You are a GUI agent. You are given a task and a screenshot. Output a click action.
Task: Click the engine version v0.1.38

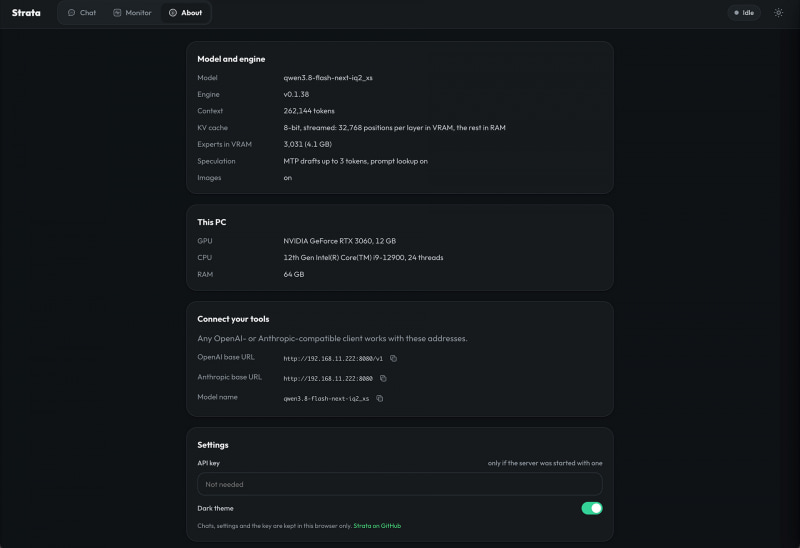(296, 94)
